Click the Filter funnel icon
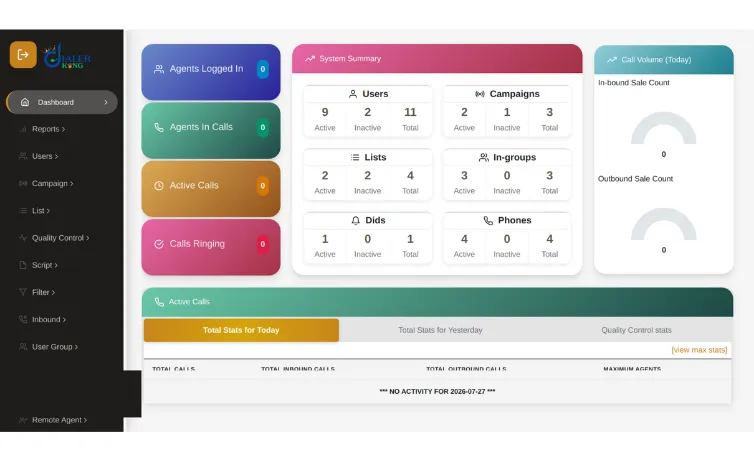This screenshot has height=462, width=754. [x=23, y=292]
